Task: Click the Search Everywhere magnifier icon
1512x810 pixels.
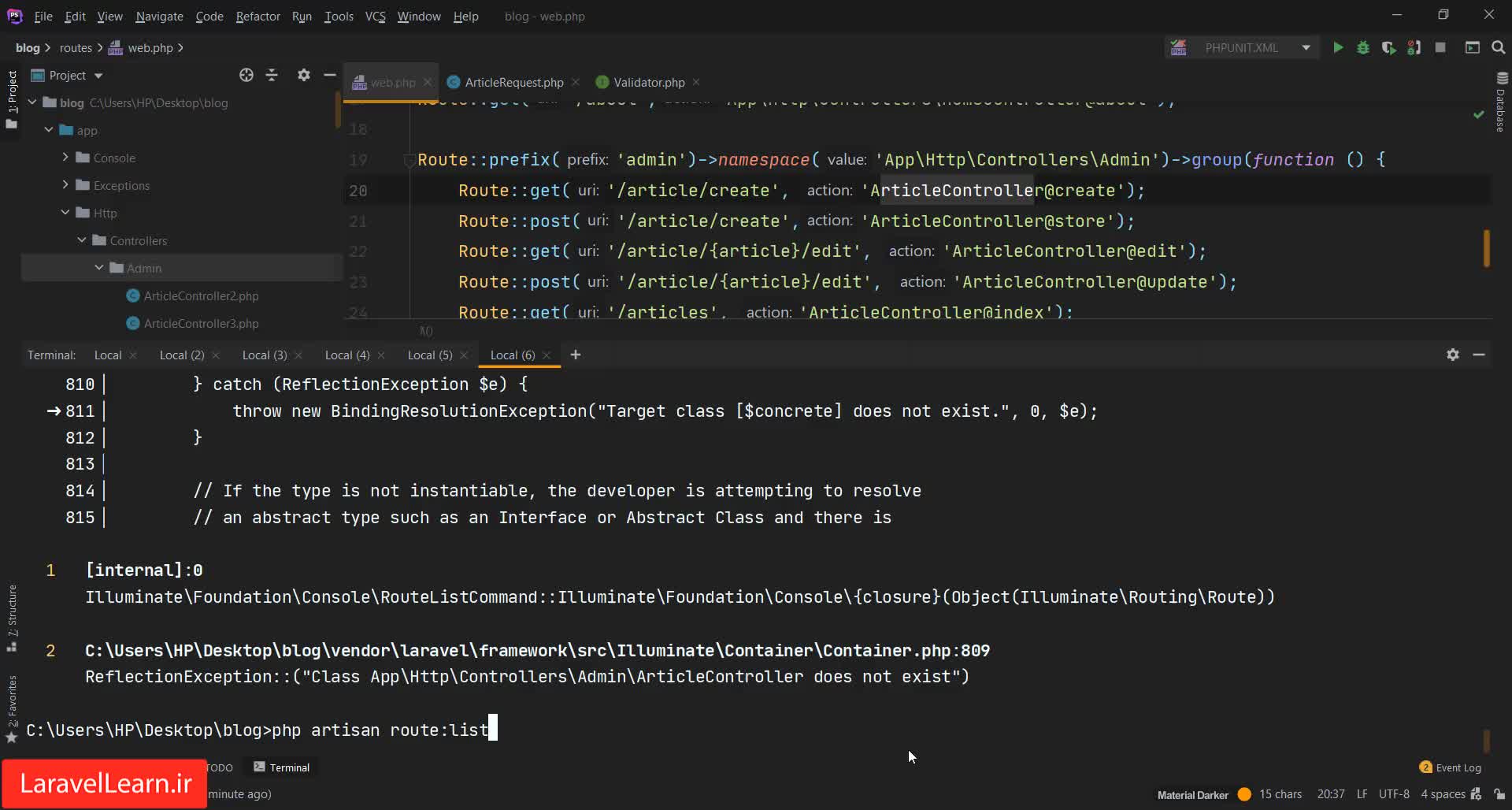Action: point(1499,48)
